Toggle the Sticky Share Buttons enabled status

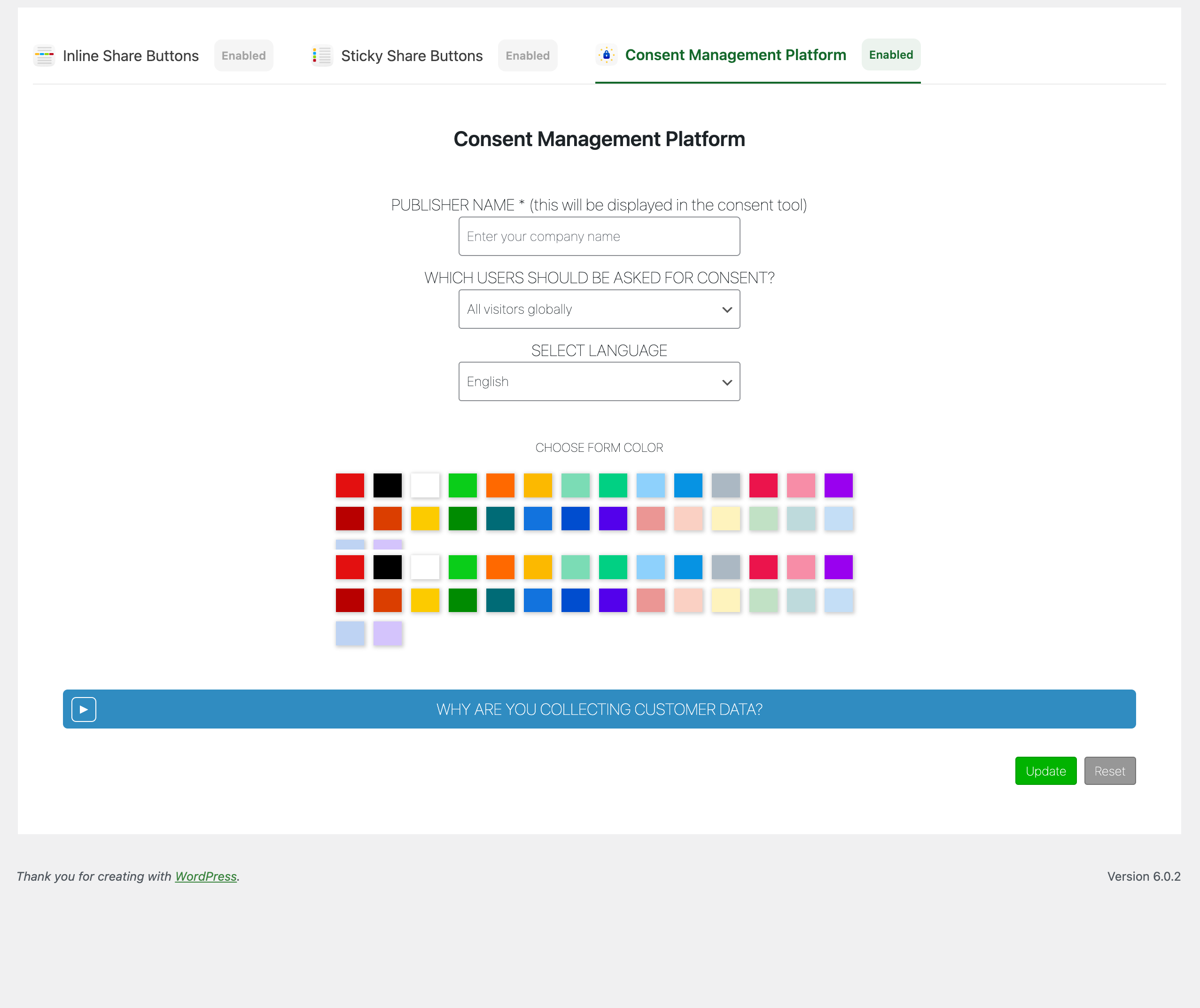click(528, 55)
